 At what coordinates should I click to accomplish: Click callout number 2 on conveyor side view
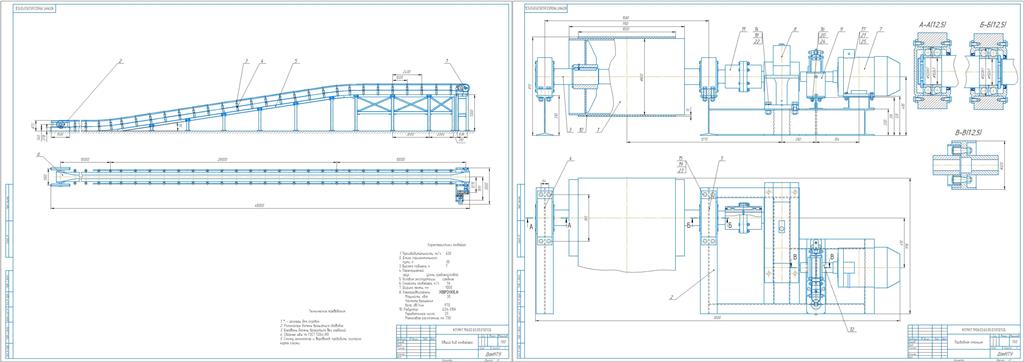(x=121, y=61)
